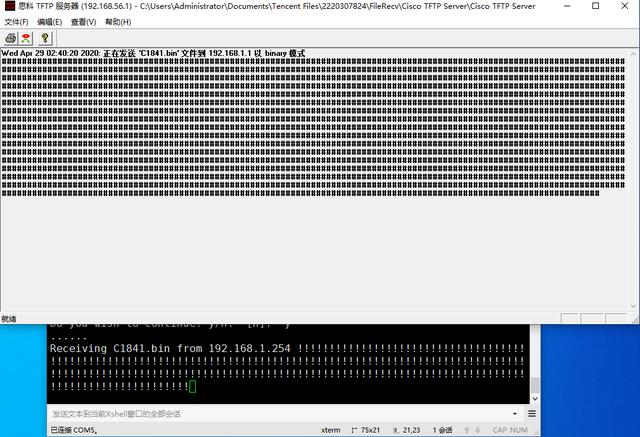Click the green terminal cursor in Xshell
640x437 pixels.
click(x=193, y=386)
